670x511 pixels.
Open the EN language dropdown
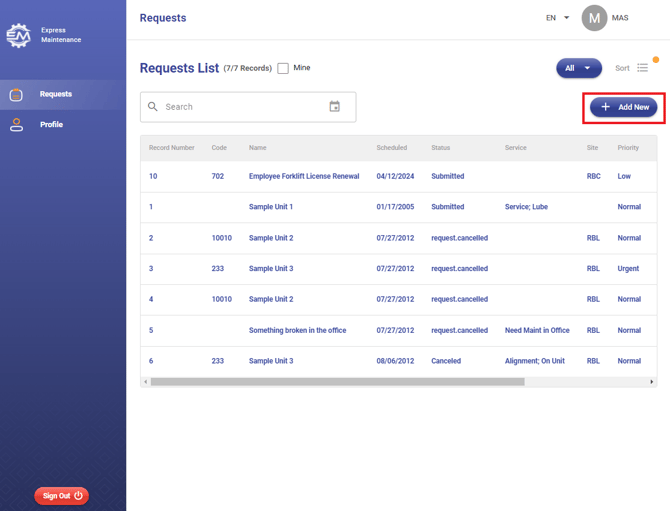[x=557, y=18]
